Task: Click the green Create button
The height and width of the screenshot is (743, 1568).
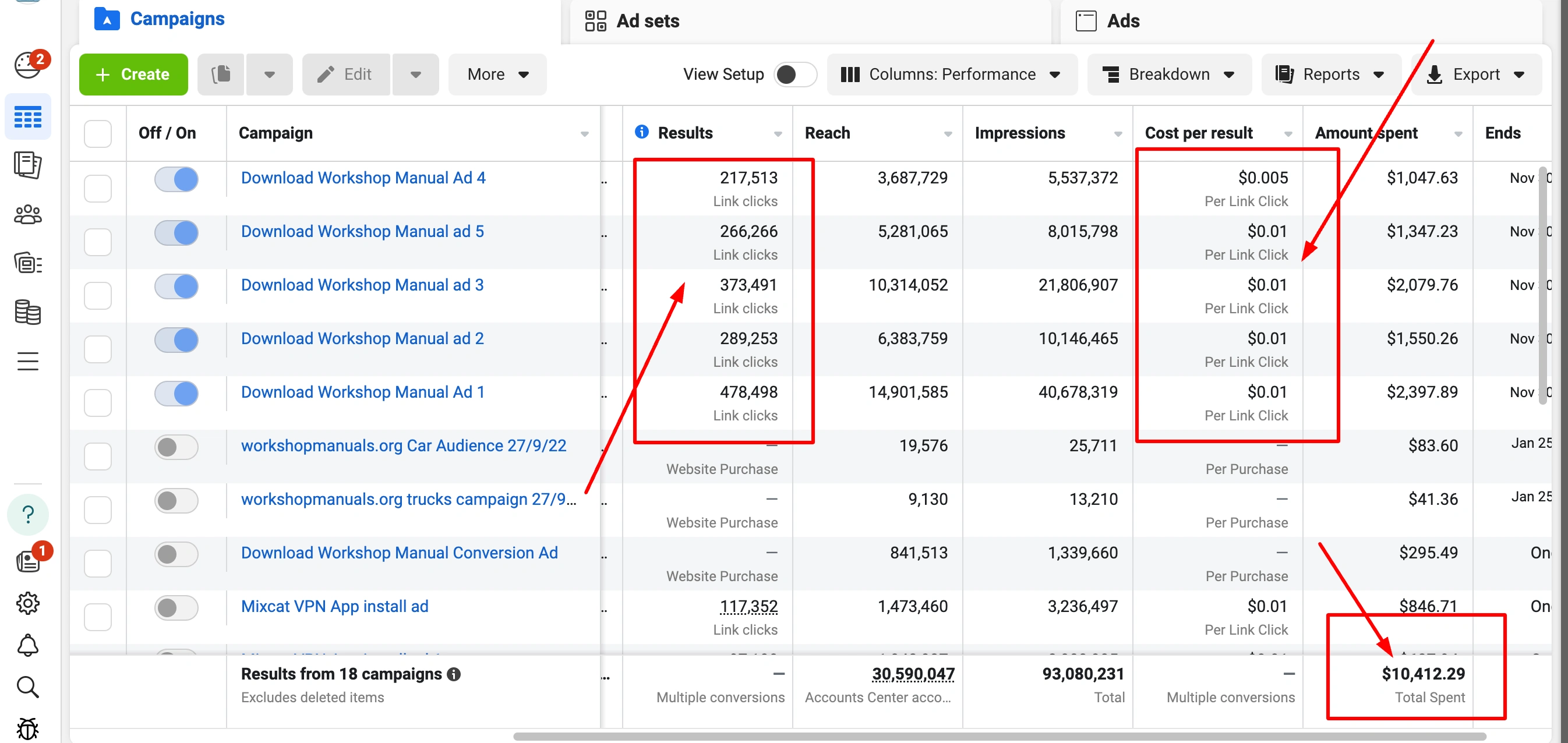Action: [133, 74]
